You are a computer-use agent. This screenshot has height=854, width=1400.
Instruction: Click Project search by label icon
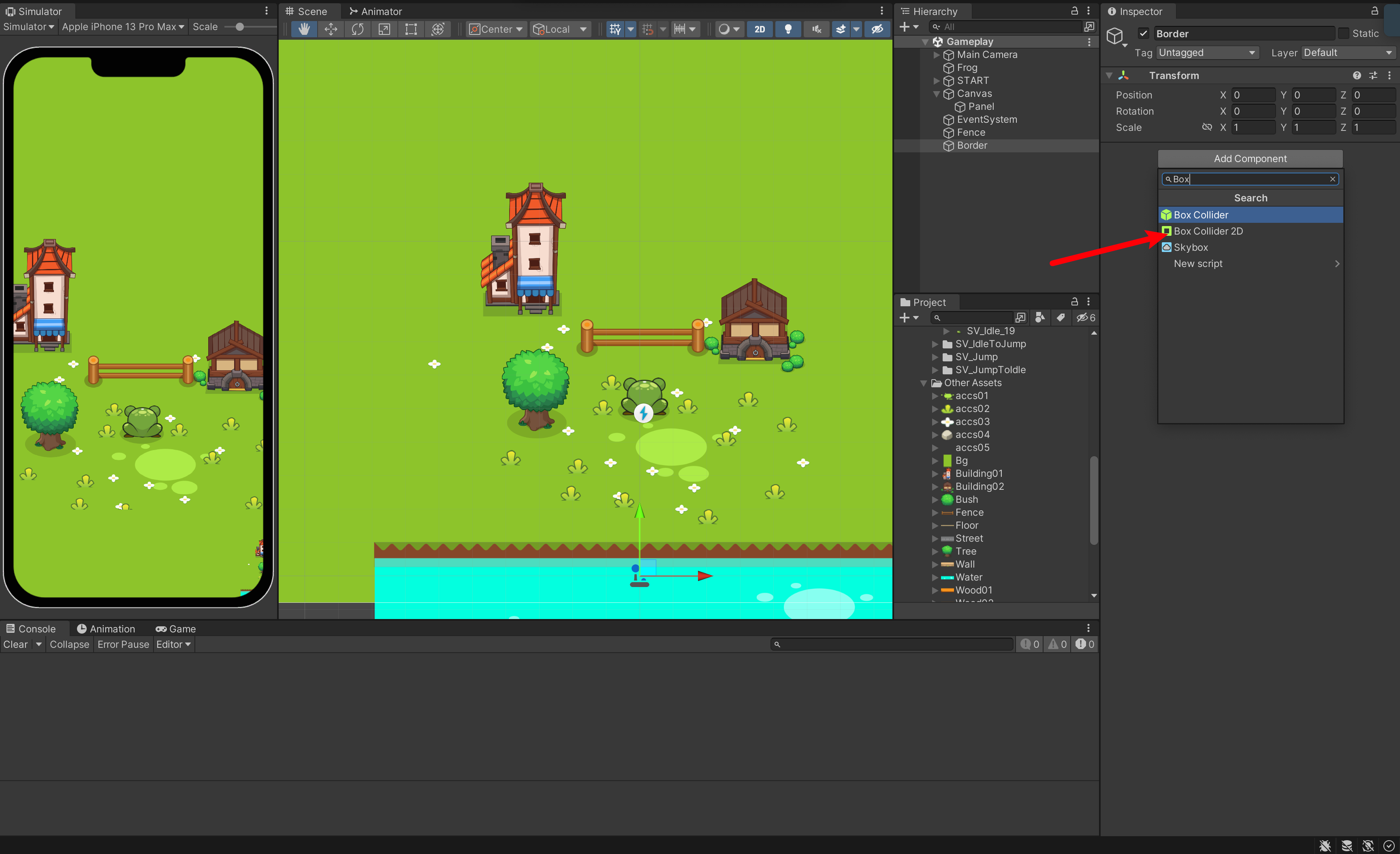(x=1060, y=318)
